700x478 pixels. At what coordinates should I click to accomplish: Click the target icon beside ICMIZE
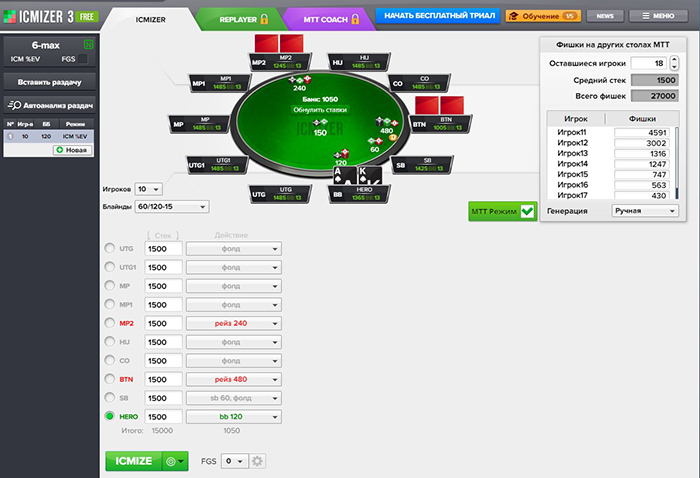(x=174, y=461)
